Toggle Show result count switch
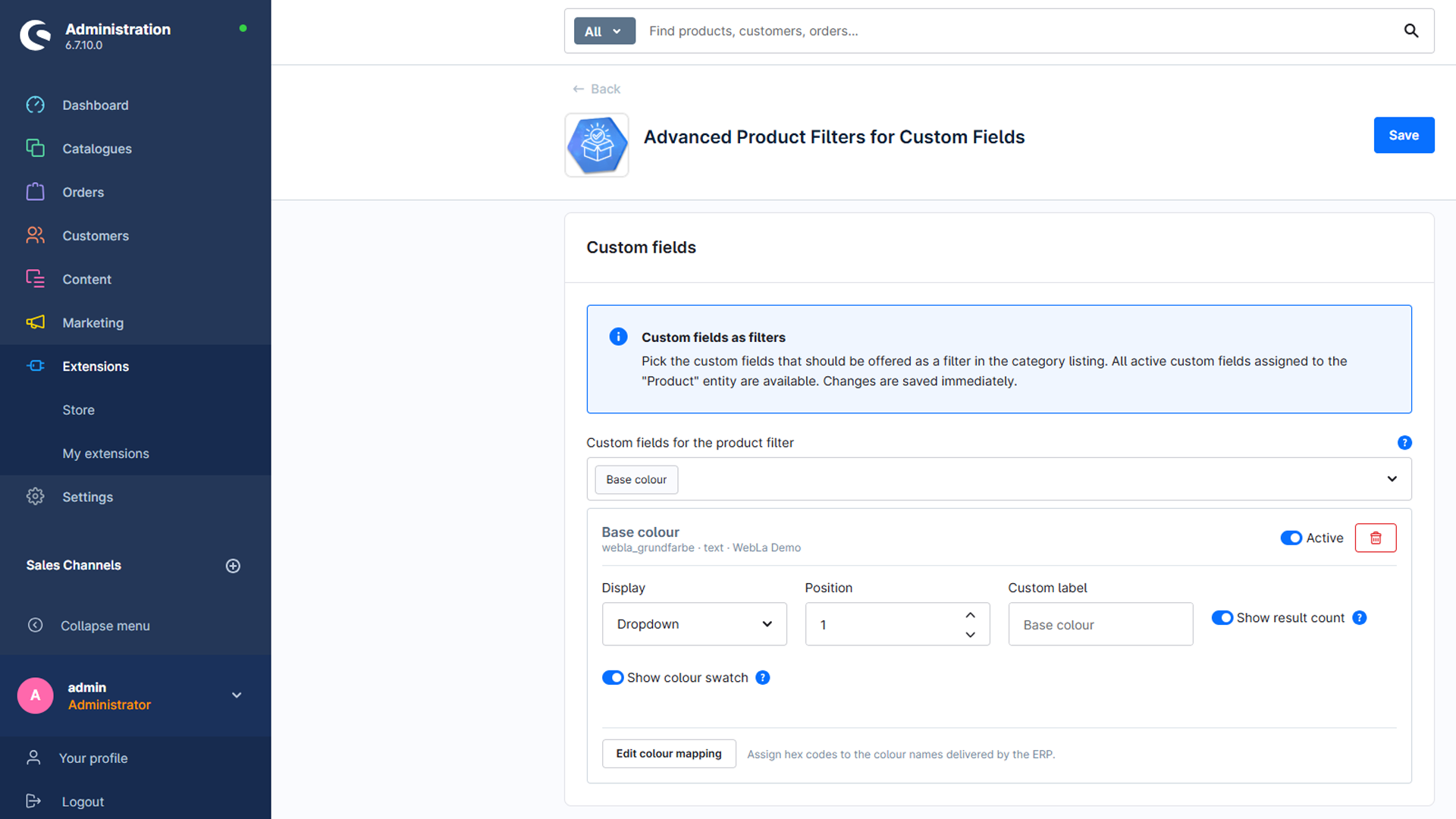1456x819 pixels. coord(1222,618)
